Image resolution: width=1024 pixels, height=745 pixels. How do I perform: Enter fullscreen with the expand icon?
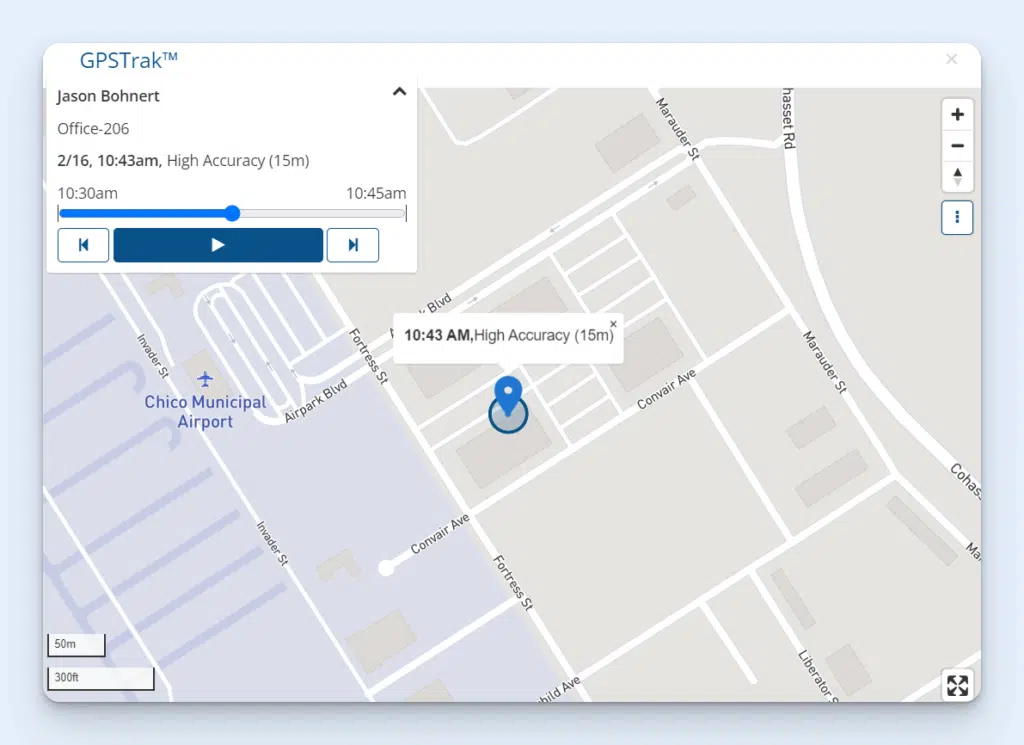[957, 685]
